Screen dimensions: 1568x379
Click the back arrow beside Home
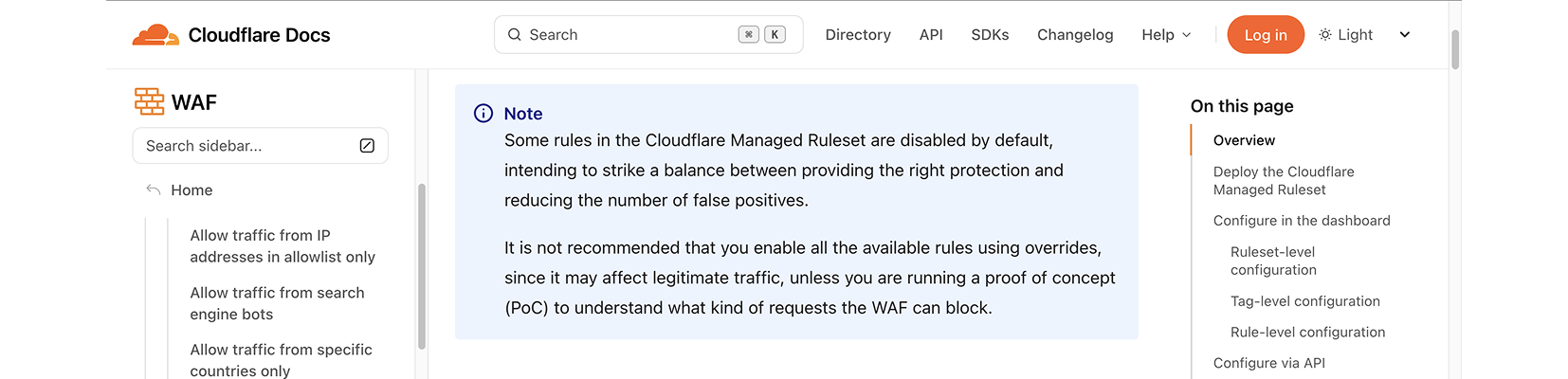tap(154, 190)
